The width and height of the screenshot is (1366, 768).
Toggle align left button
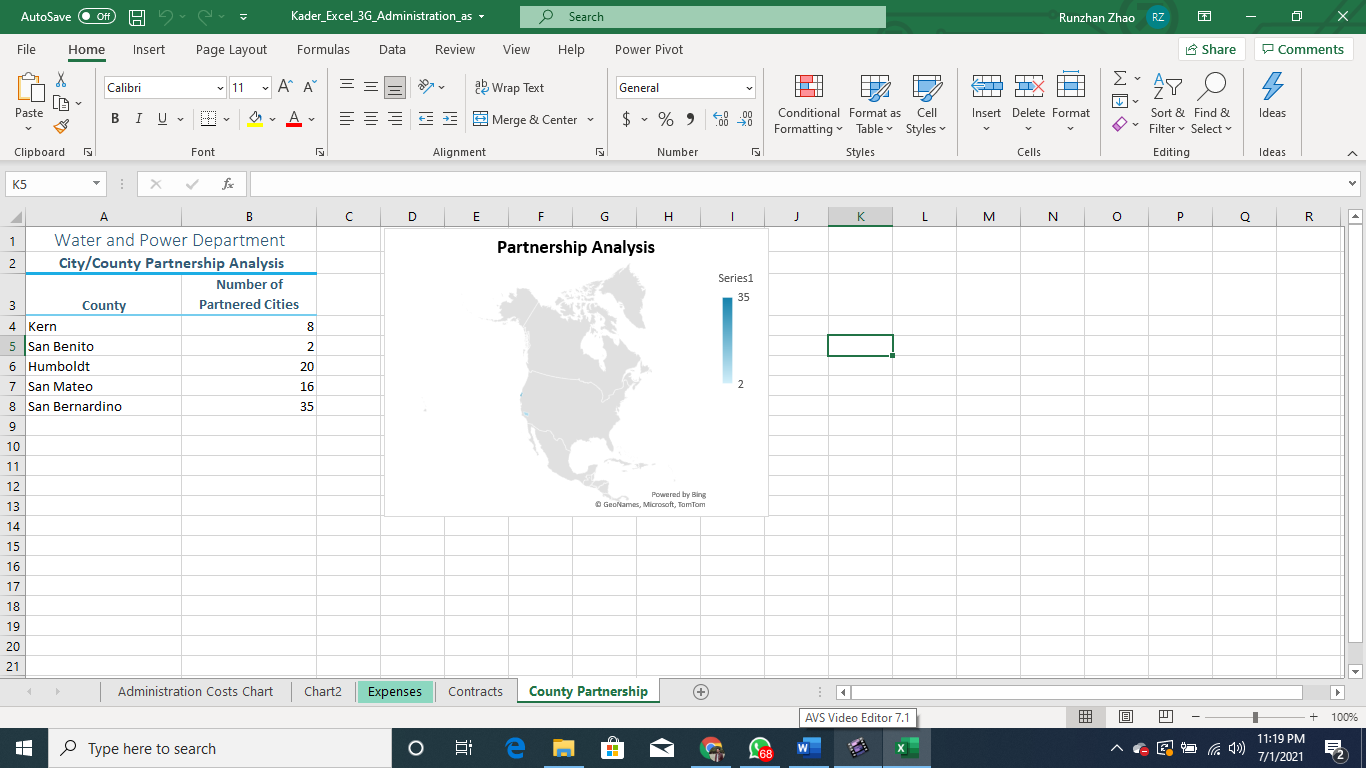[x=347, y=119]
